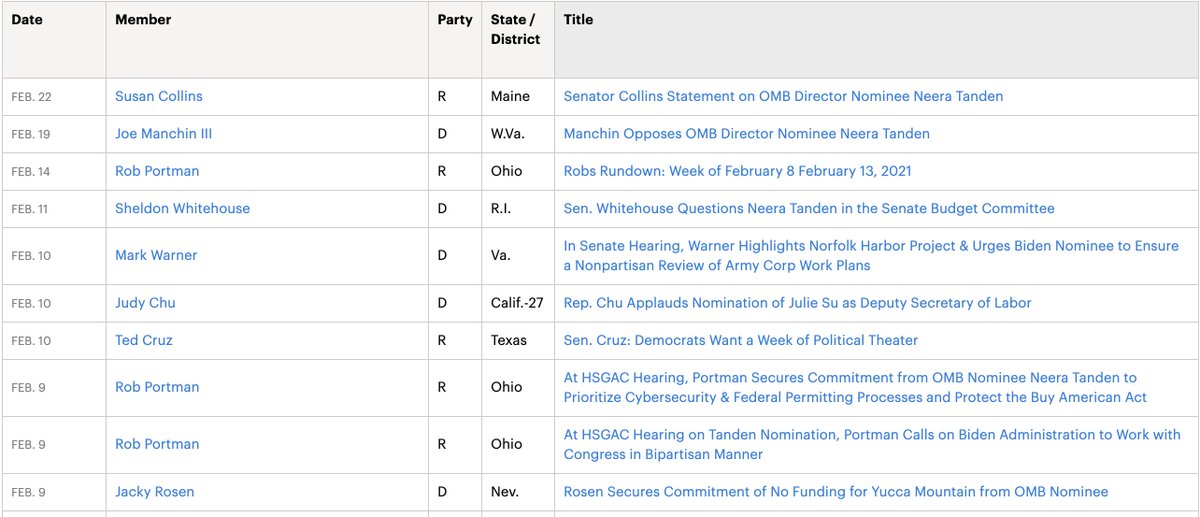
Task: Open Rob Portman link in Feb. 14 row
Action: click(157, 171)
